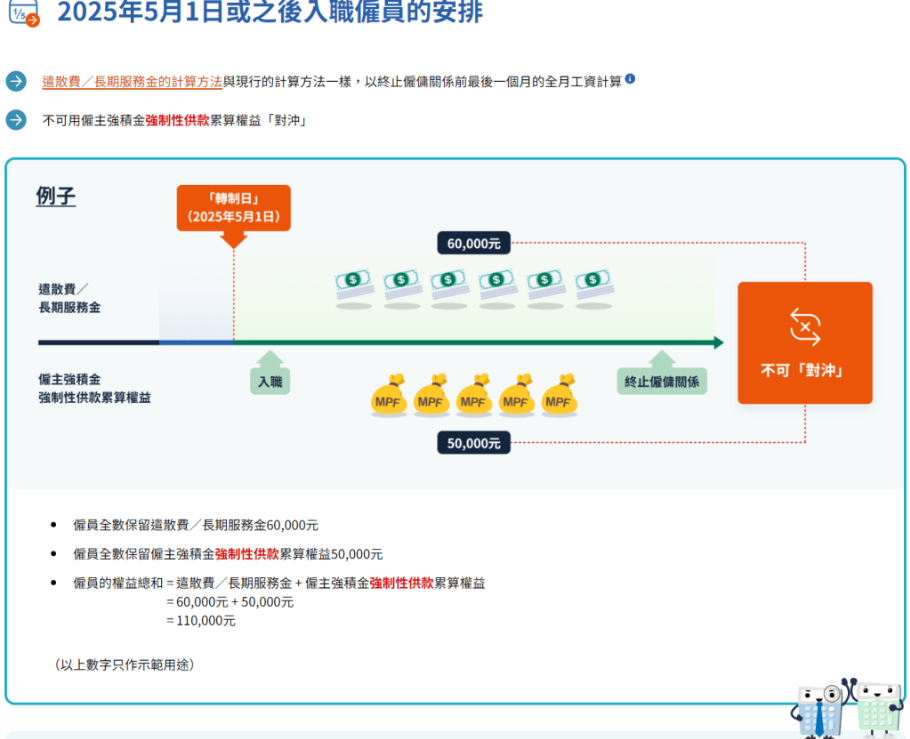The width and height of the screenshot is (910, 739).
Task: Click the 50,000元 amount label
Action: 474,443
